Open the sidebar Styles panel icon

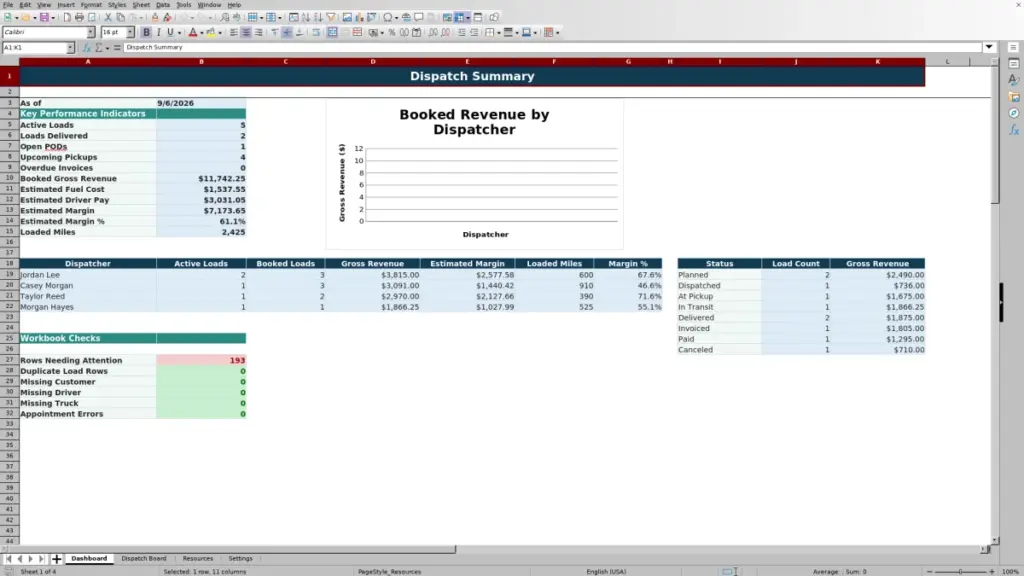(x=1014, y=80)
